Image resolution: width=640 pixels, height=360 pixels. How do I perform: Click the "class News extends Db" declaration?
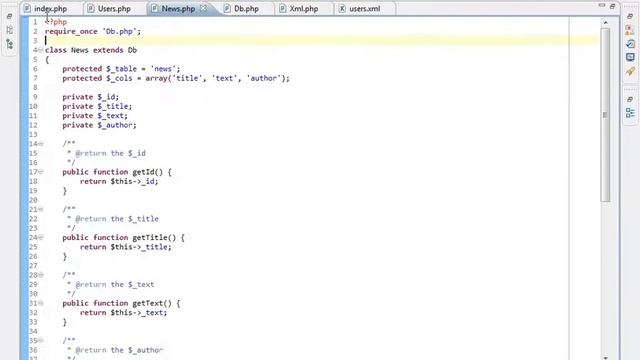click(91, 50)
